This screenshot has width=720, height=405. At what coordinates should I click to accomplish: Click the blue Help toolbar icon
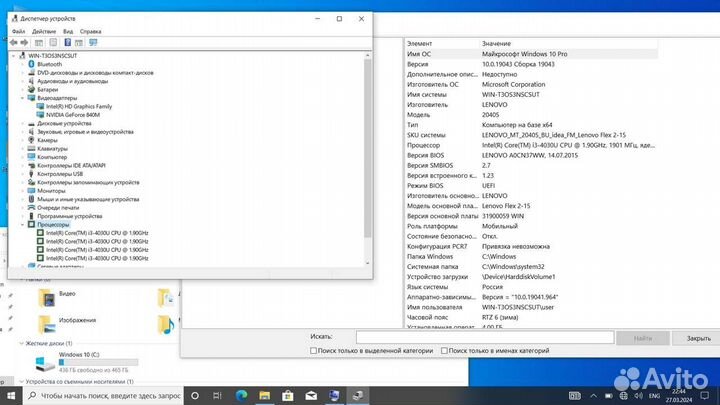(68, 43)
